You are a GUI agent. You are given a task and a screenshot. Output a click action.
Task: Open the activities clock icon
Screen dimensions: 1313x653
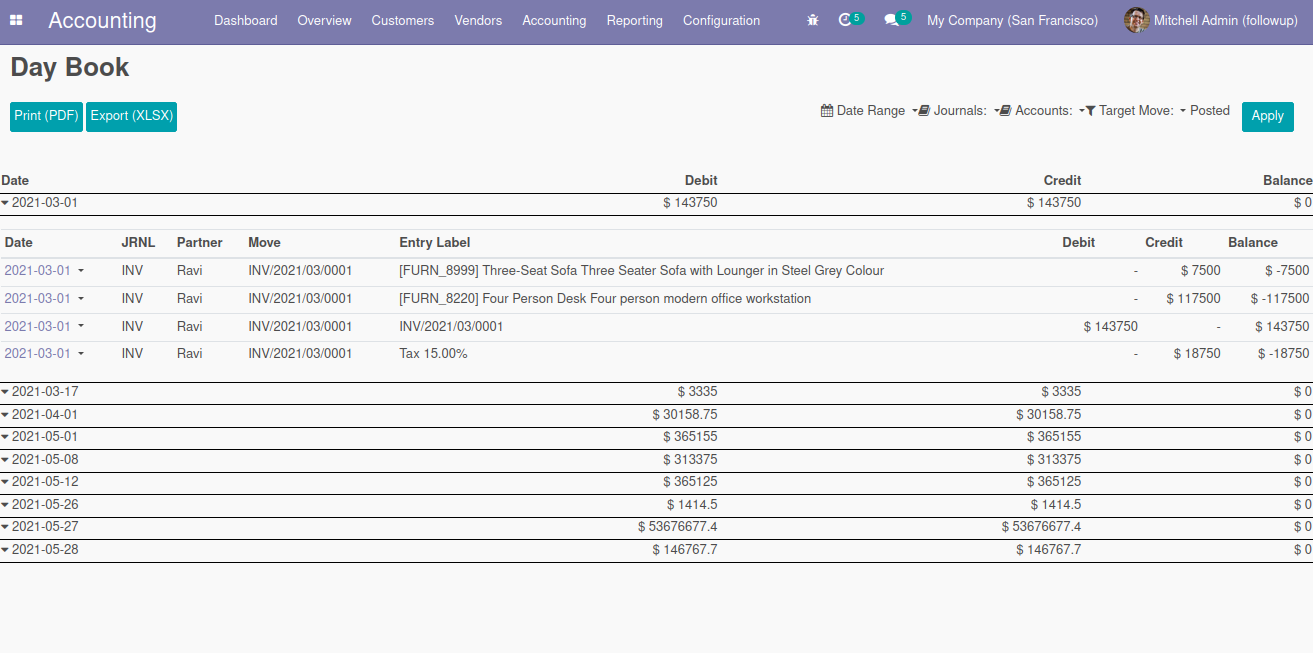coord(846,20)
